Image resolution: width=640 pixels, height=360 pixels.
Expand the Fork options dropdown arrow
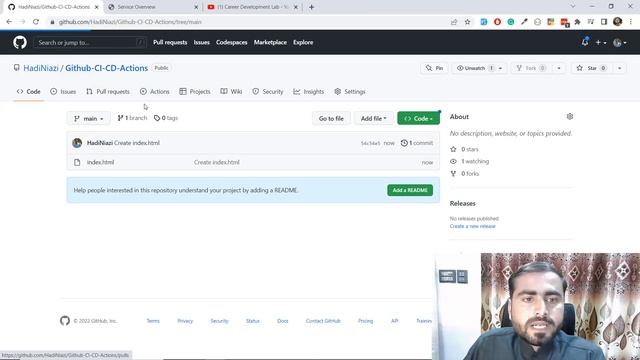pos(559,68)
